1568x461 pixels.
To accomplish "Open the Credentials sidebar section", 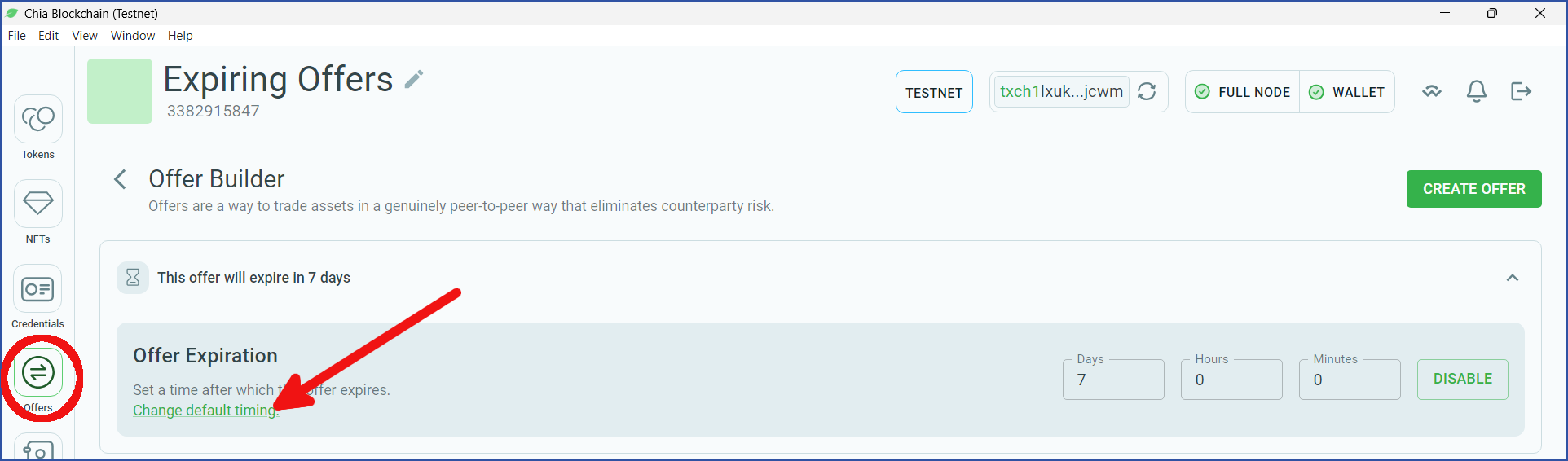I will 37,297.
